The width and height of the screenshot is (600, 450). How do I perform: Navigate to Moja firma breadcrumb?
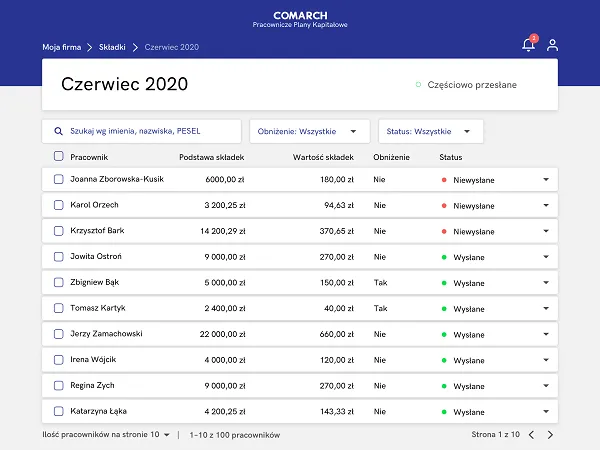click(x=62, y=47)
